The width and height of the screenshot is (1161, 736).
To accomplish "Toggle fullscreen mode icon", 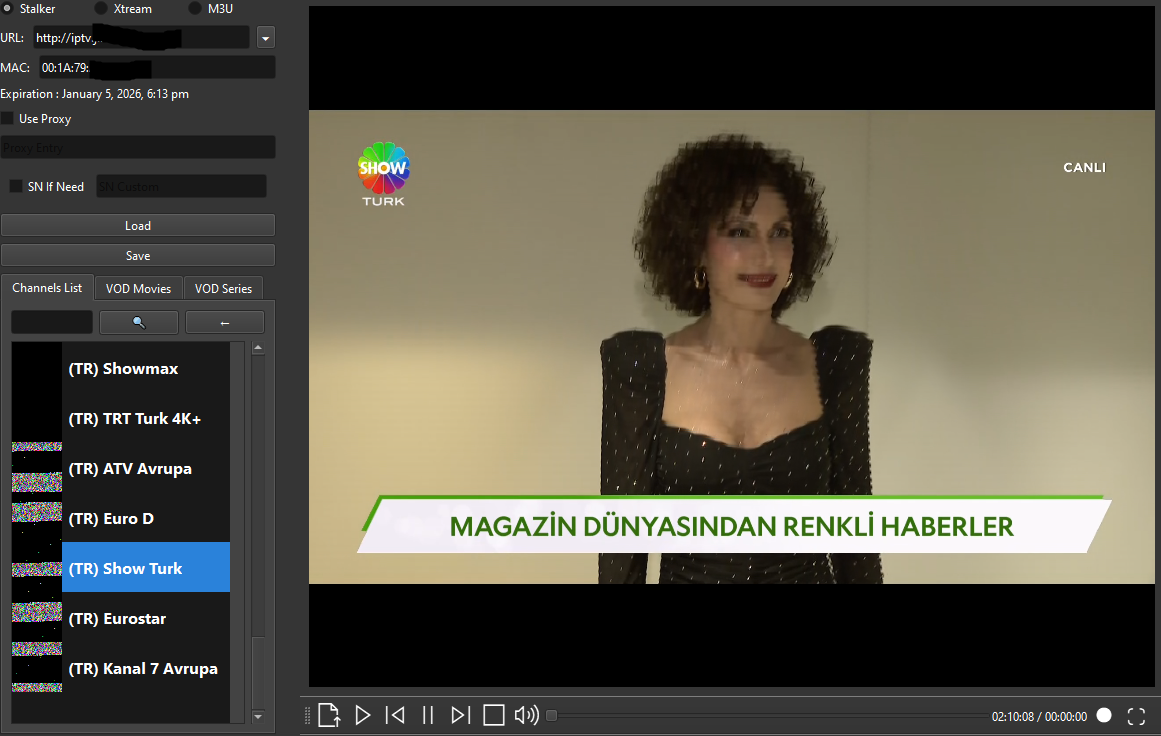I will pos(1137,716).
